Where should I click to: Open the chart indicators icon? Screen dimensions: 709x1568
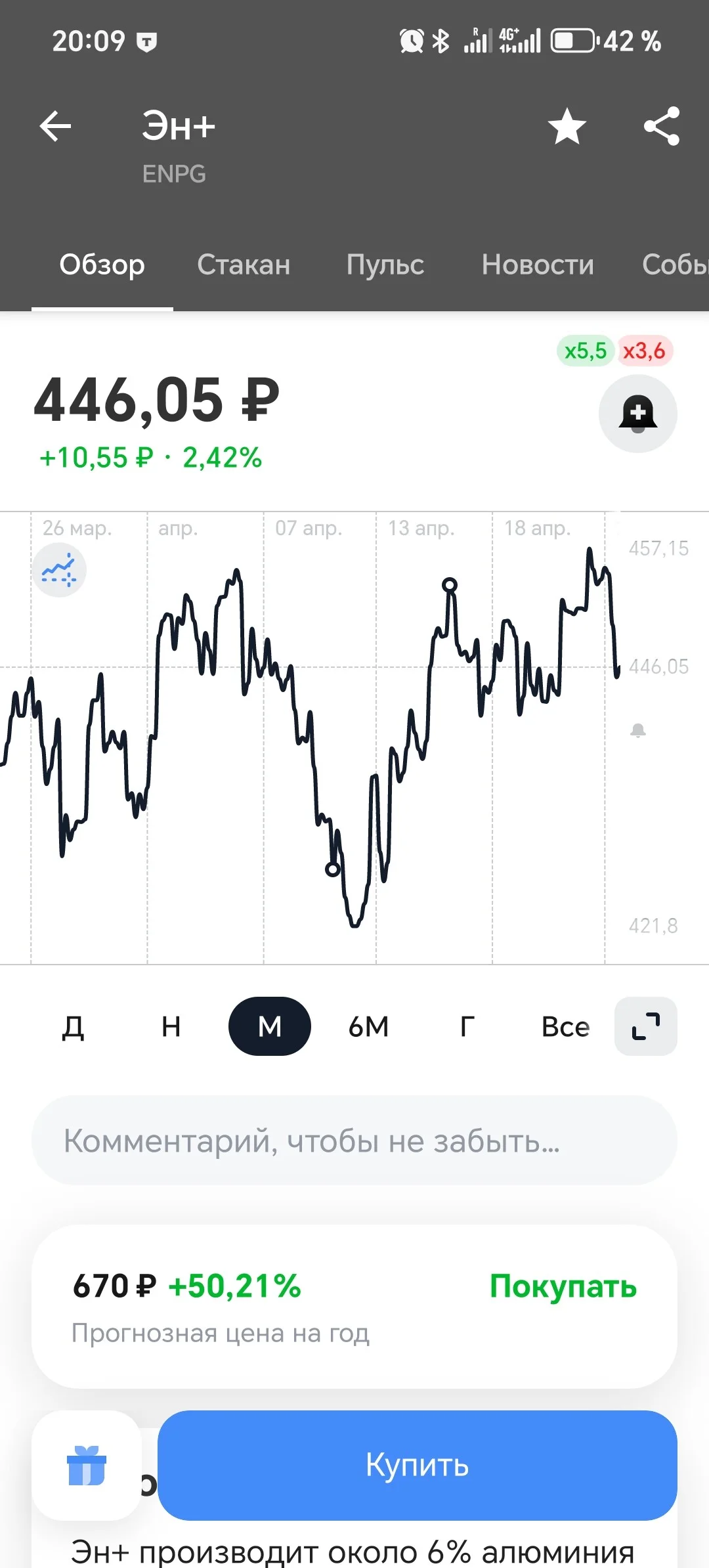(59, 570)
